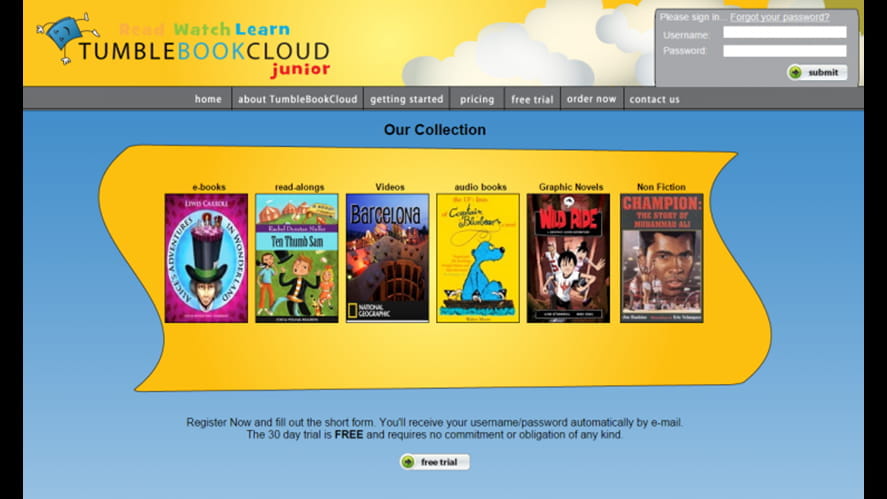Viewport: 887px width, 499px height.
Task: Click the Register Now instruction text
Action: pyautogui.click(x=435, y=423)
